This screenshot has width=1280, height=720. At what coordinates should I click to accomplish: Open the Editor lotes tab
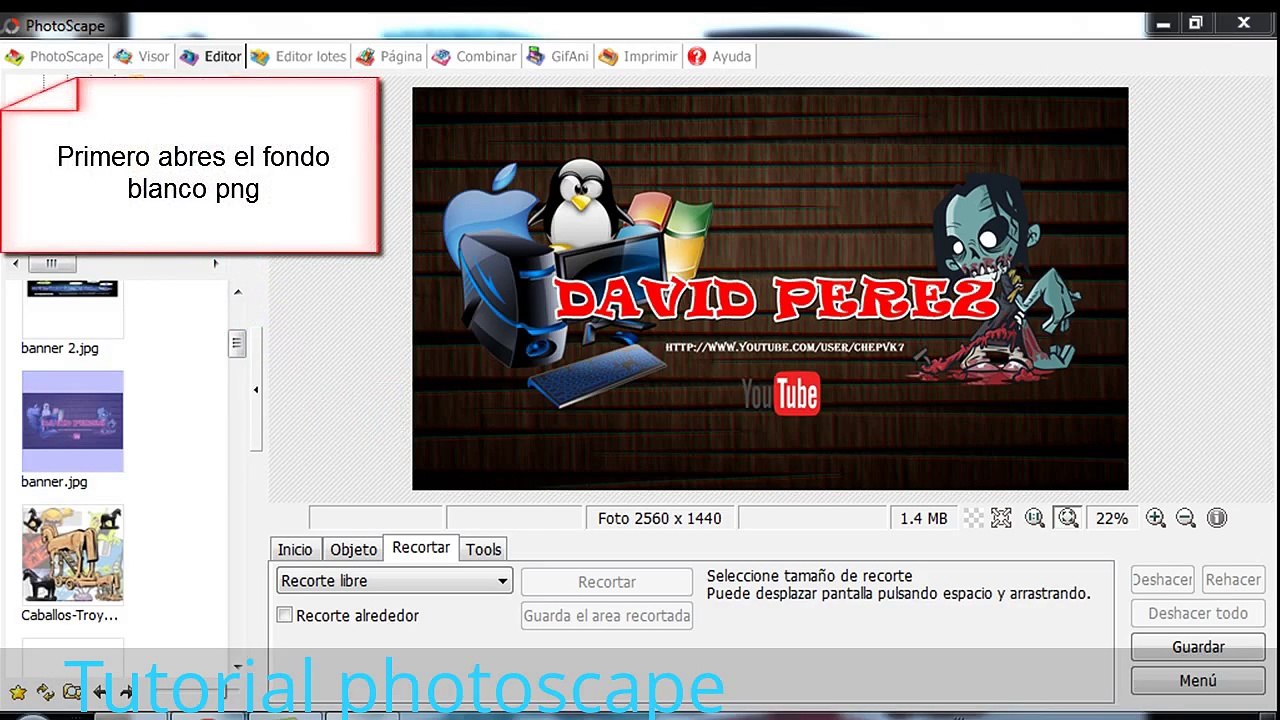tap(299, 56)
